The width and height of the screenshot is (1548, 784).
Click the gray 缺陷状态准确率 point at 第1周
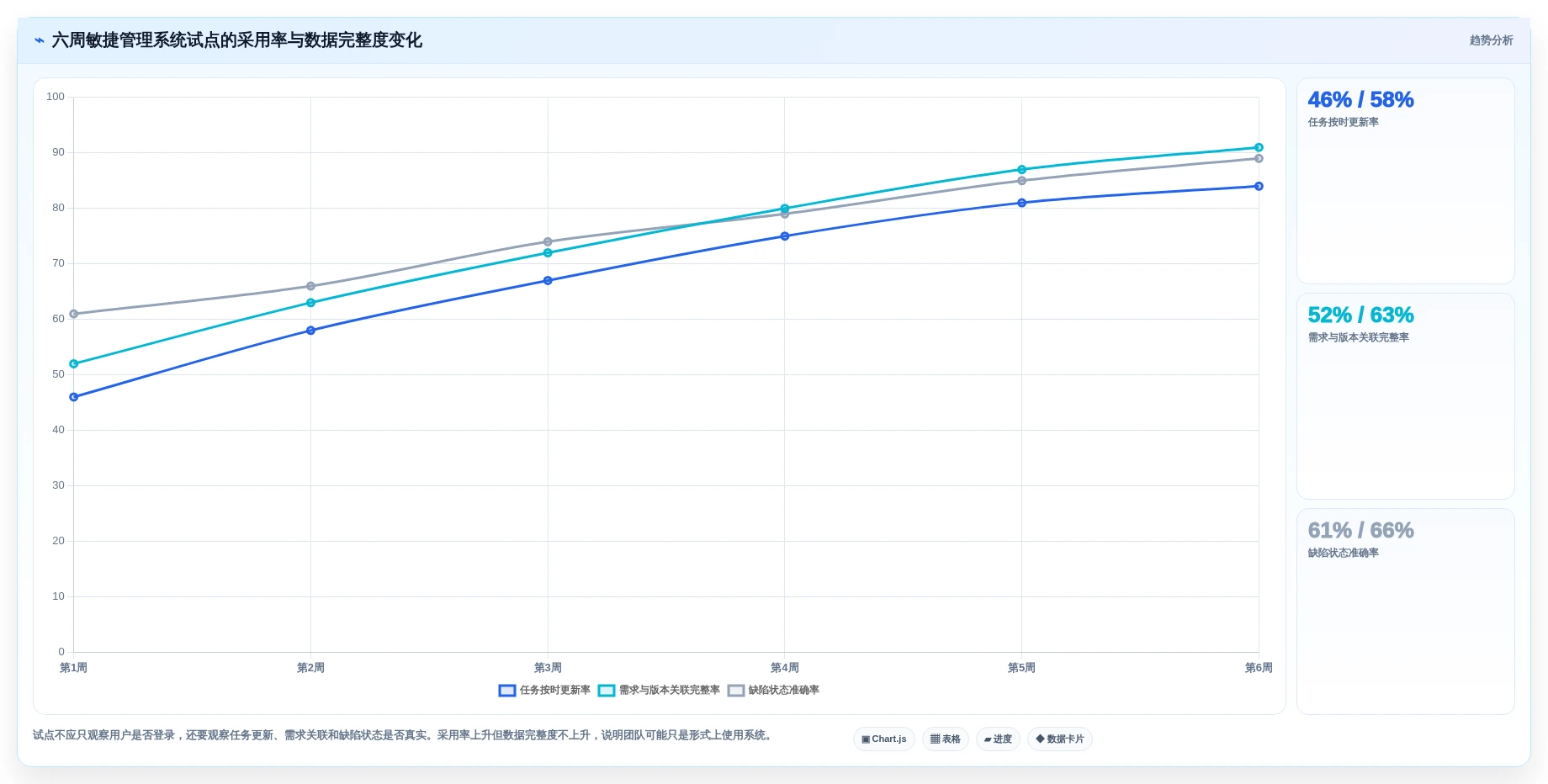(74, 314)
